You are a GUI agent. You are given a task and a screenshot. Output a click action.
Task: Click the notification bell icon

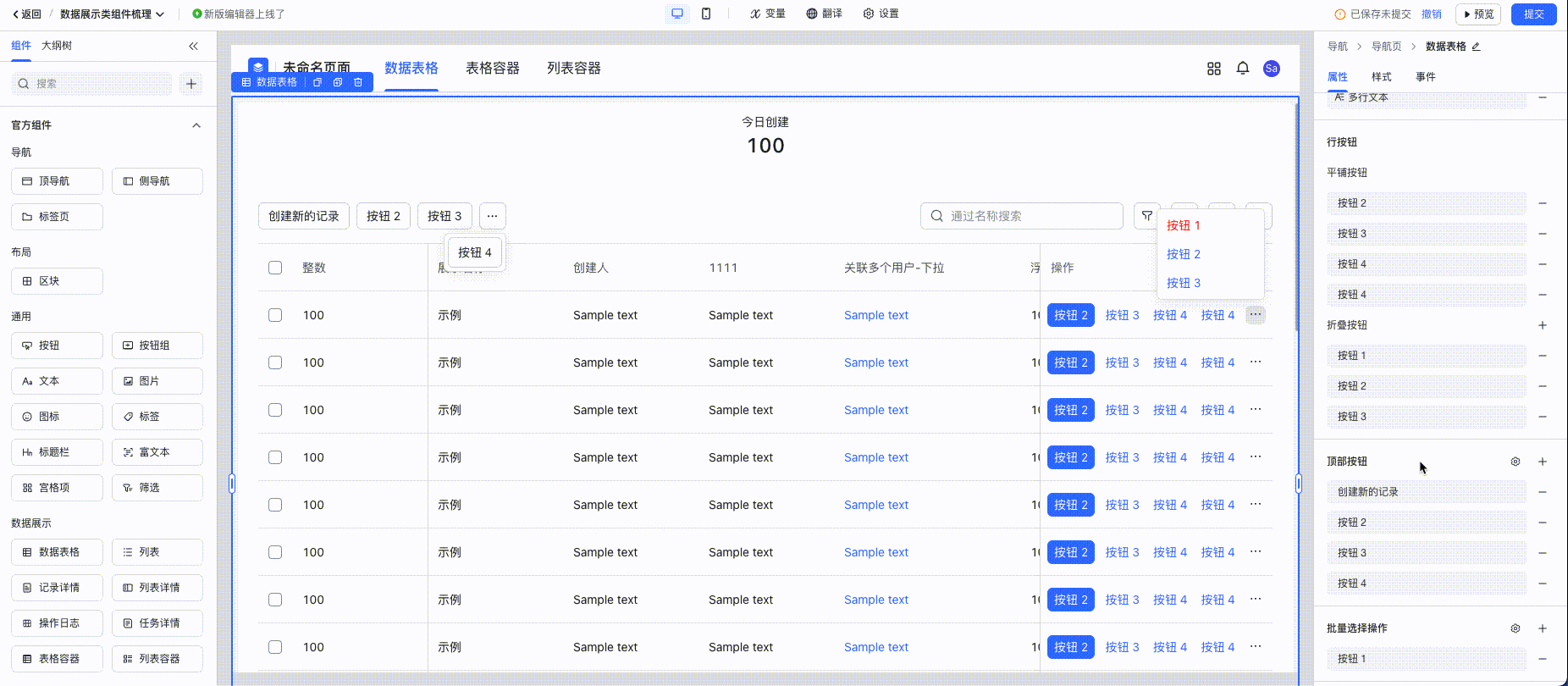pos(1242,69)
